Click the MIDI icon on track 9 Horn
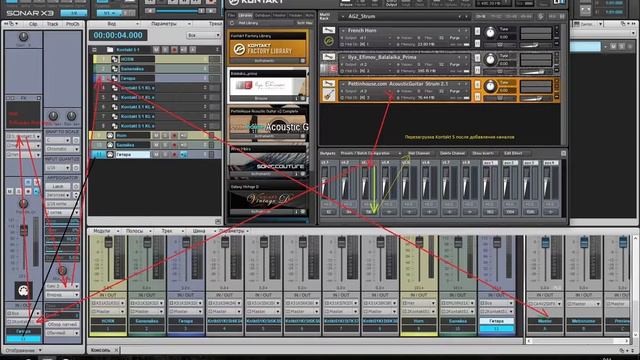640x360 pixels. pos(110,135)
